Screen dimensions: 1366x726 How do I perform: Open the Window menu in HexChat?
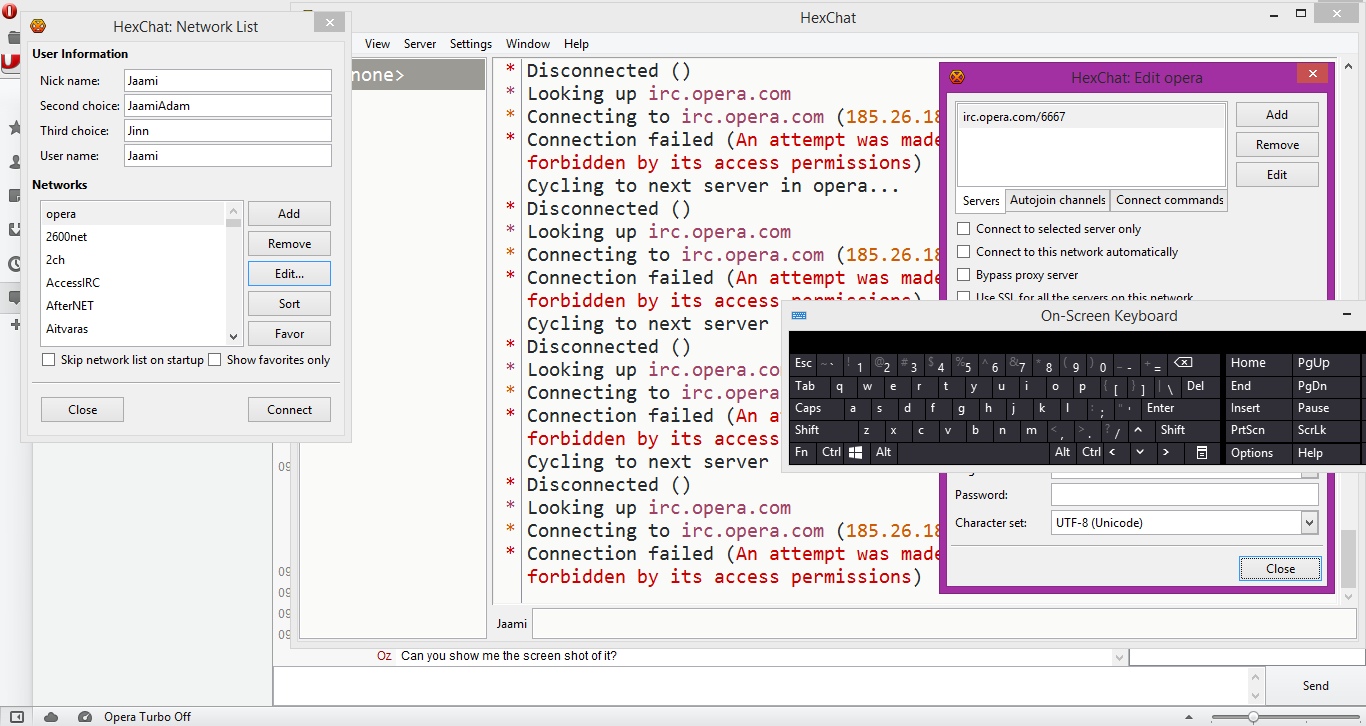click(x=528, y=44)
